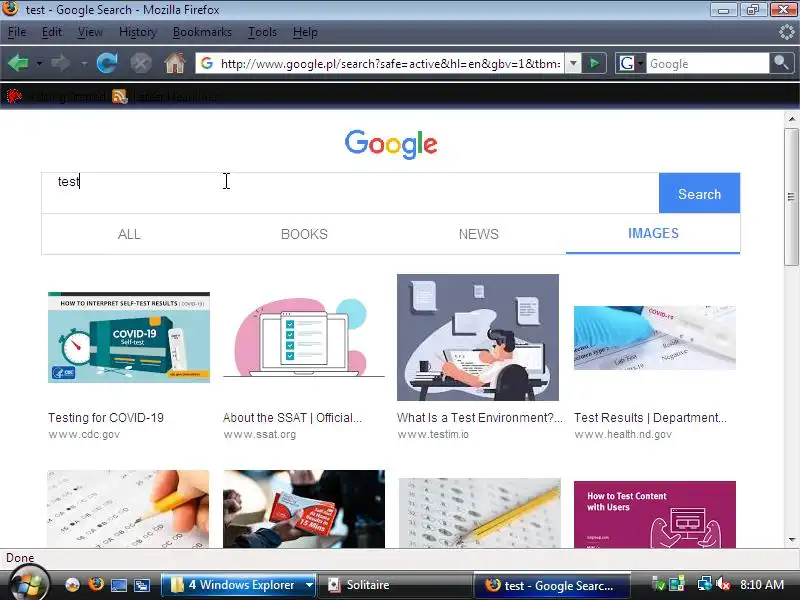Open the 'How to Test Content with Users' thumbnail
Viewport: 800px width, 600px height.
click(x=655, y=514)
